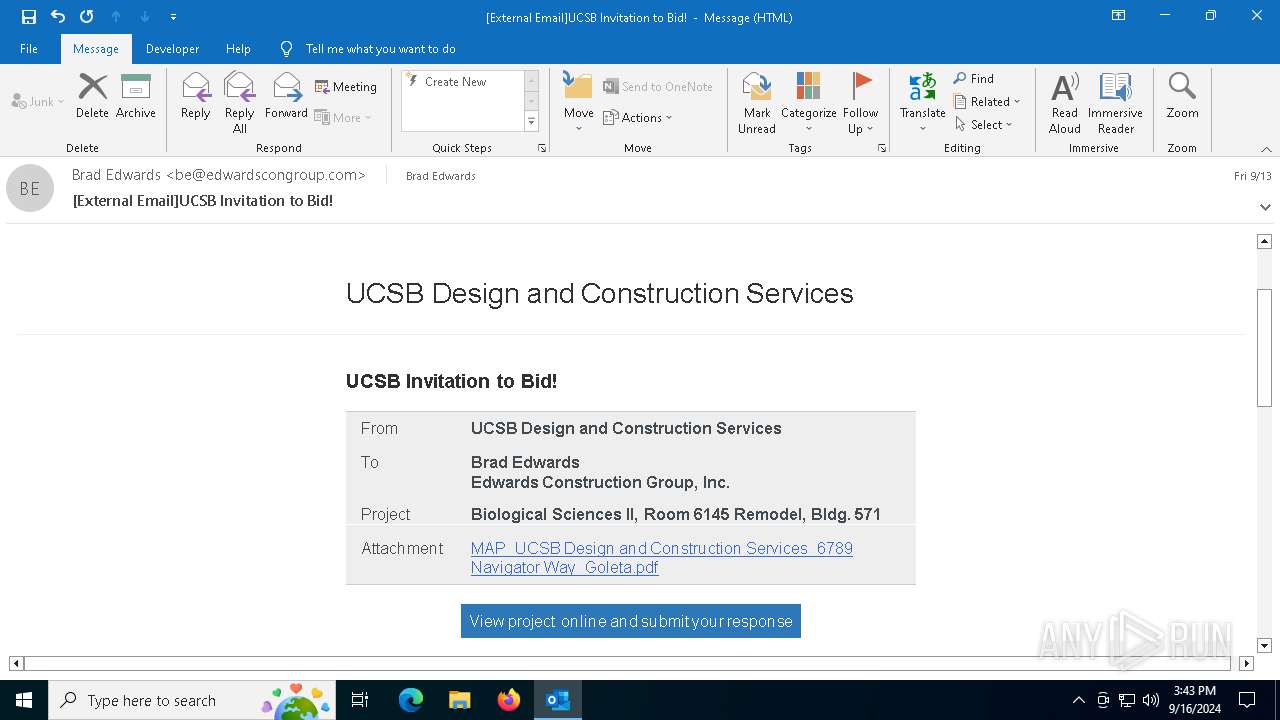Image resolution: width=1280 pixels, height=720 pixels.
Task: Open the Quick Steps dialog launcher
Action: (542, 148)
